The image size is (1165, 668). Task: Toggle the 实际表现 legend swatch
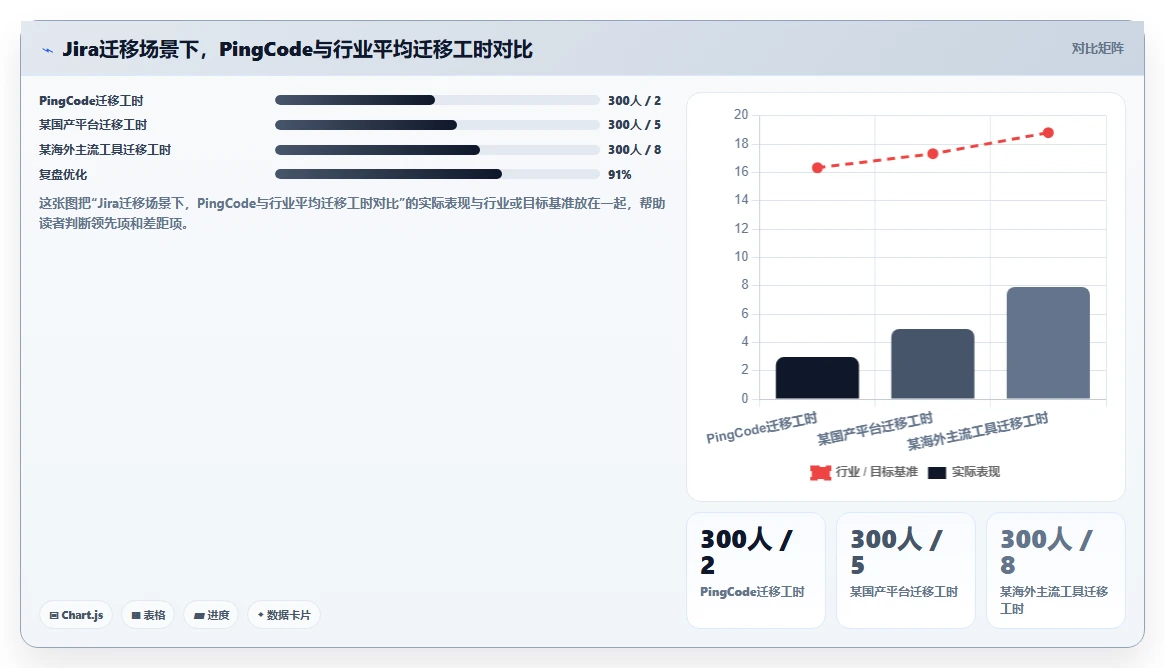[937, 473]
